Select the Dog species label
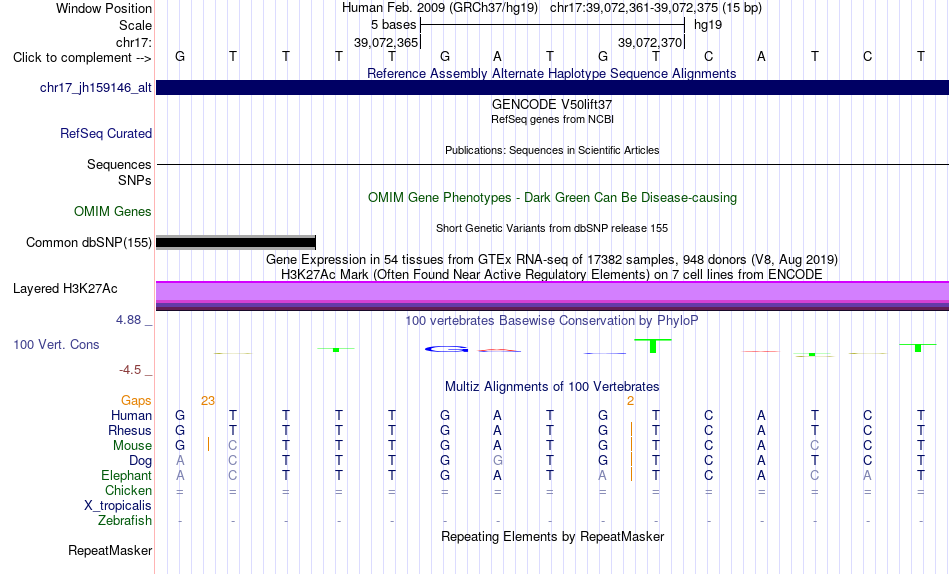950x574 pixels. click(x=140, y=461)
